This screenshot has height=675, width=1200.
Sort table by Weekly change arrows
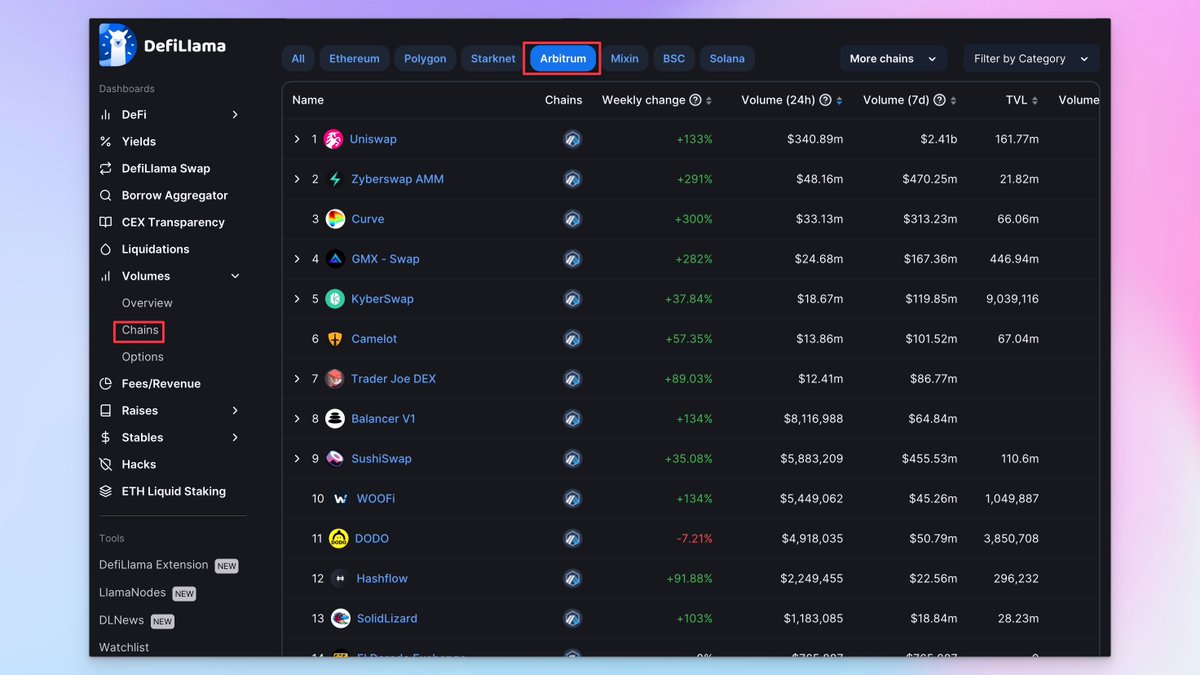709,100
